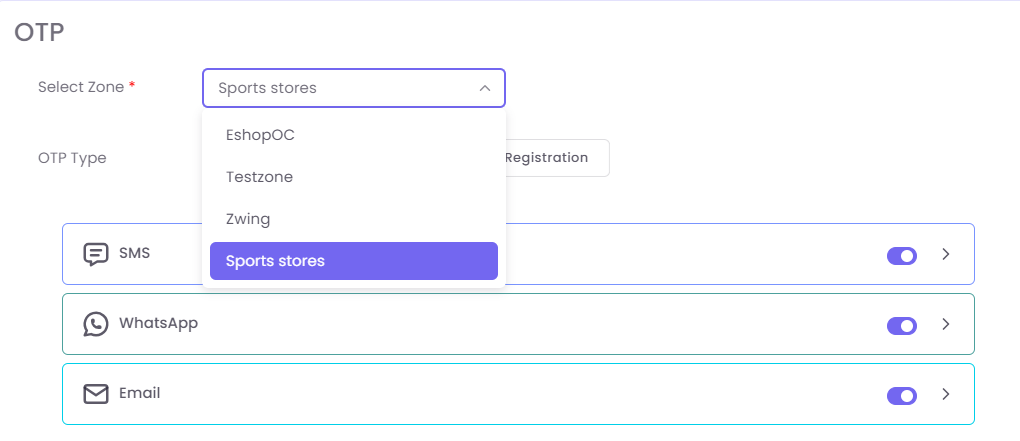Toggle the SMS OTP switch
The image size is (1020, 441).
[x=901, y=256]
